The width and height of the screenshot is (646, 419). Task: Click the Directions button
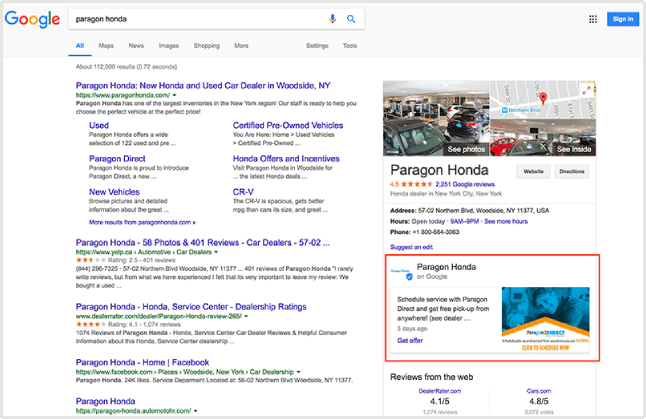click(572, 171)
